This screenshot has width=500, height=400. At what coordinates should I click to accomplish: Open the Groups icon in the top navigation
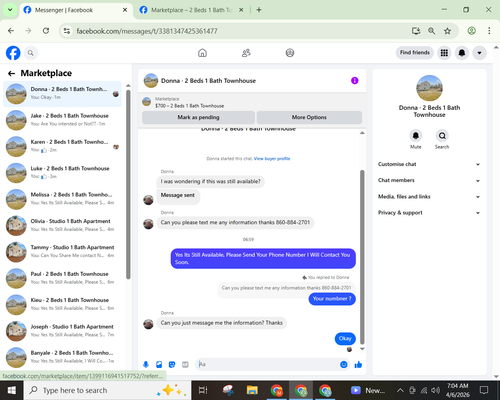(x=290, y=53)
